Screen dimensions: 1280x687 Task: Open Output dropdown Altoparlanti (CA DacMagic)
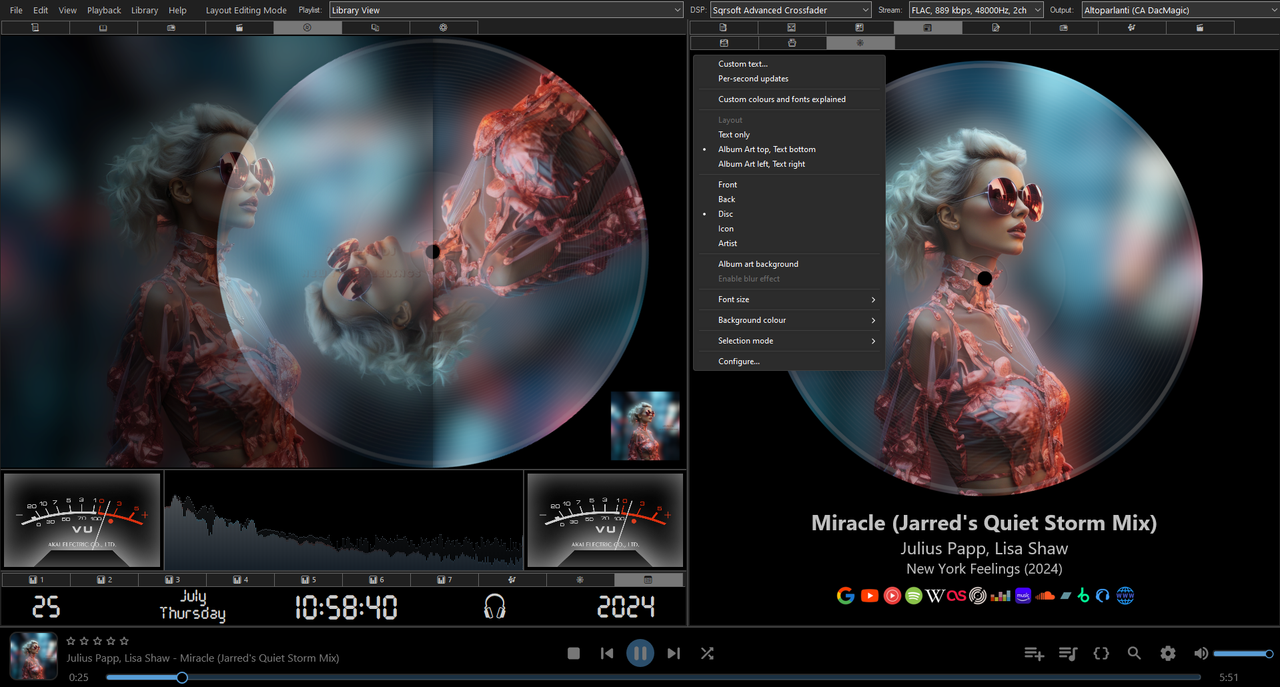(1179, 10)
